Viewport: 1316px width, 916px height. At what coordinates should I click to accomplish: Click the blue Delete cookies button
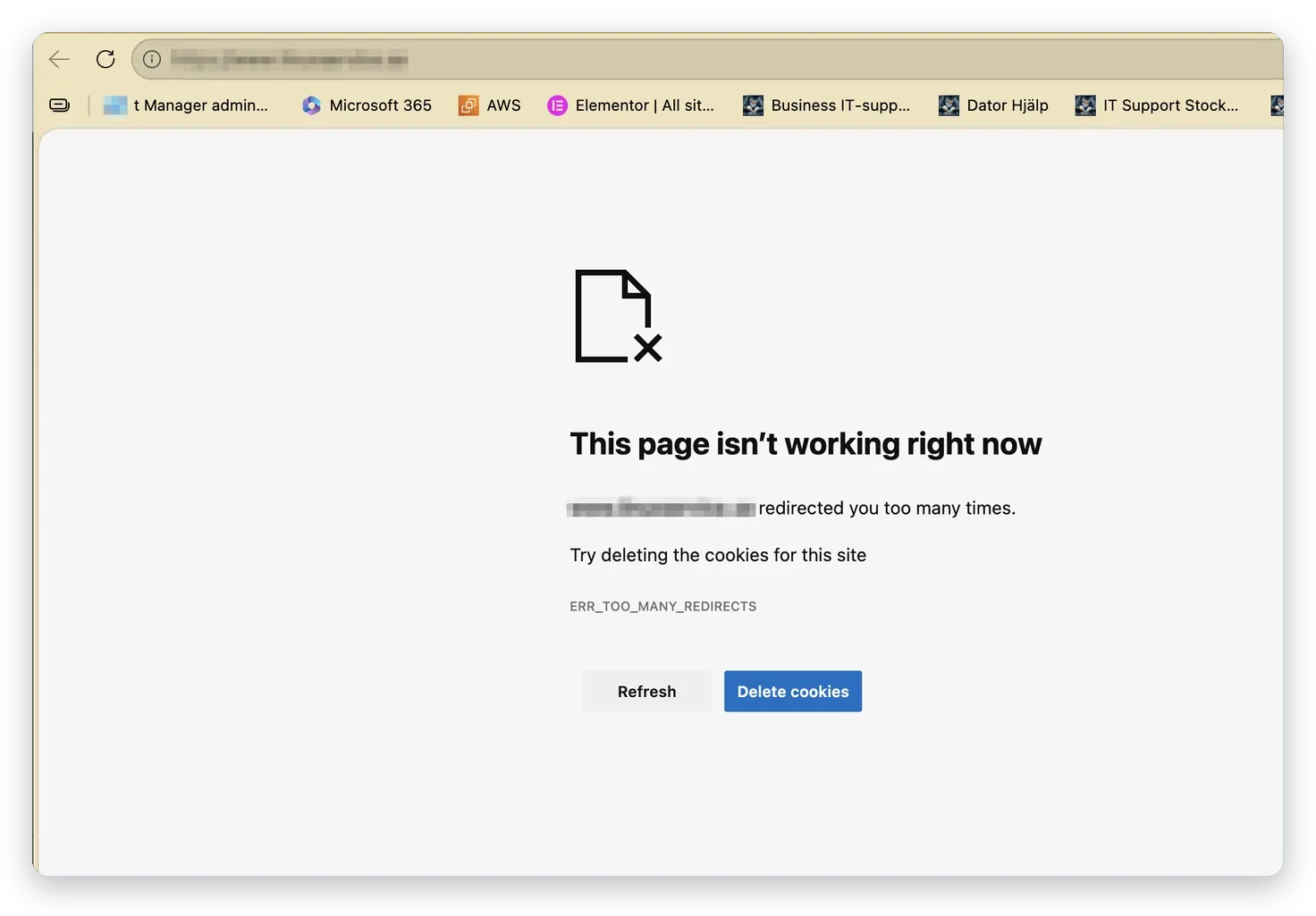[x=793, y=692]
